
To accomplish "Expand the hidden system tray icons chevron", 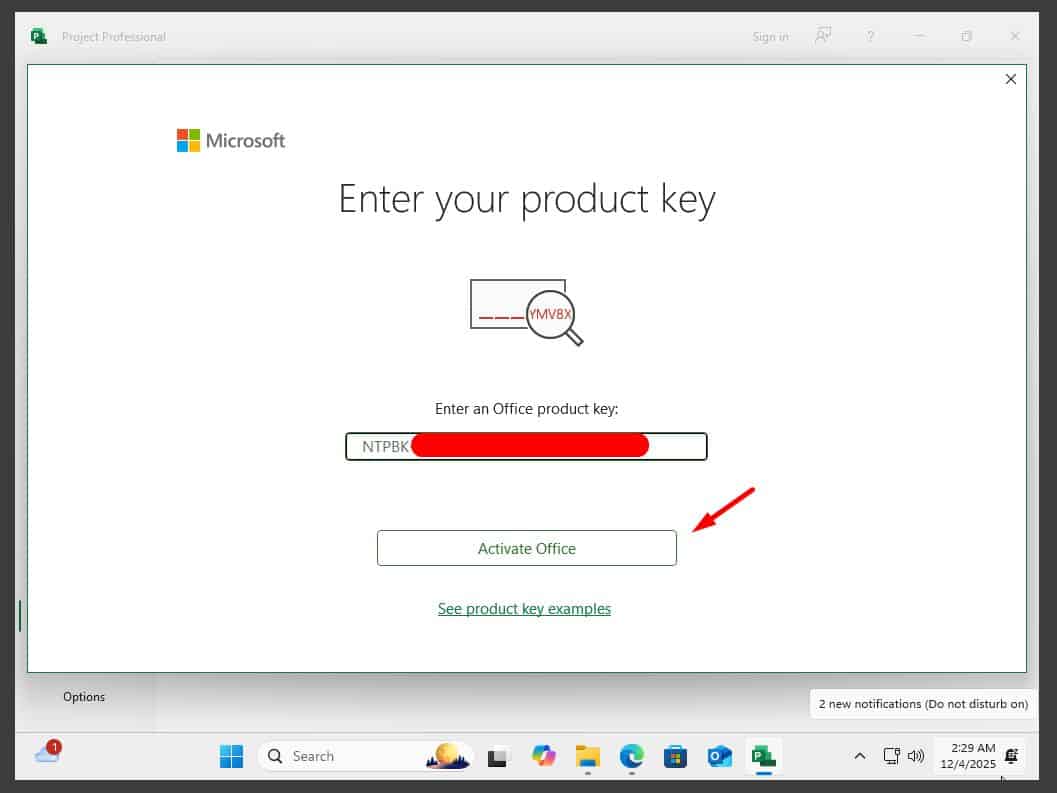I will tap(859, 756).
